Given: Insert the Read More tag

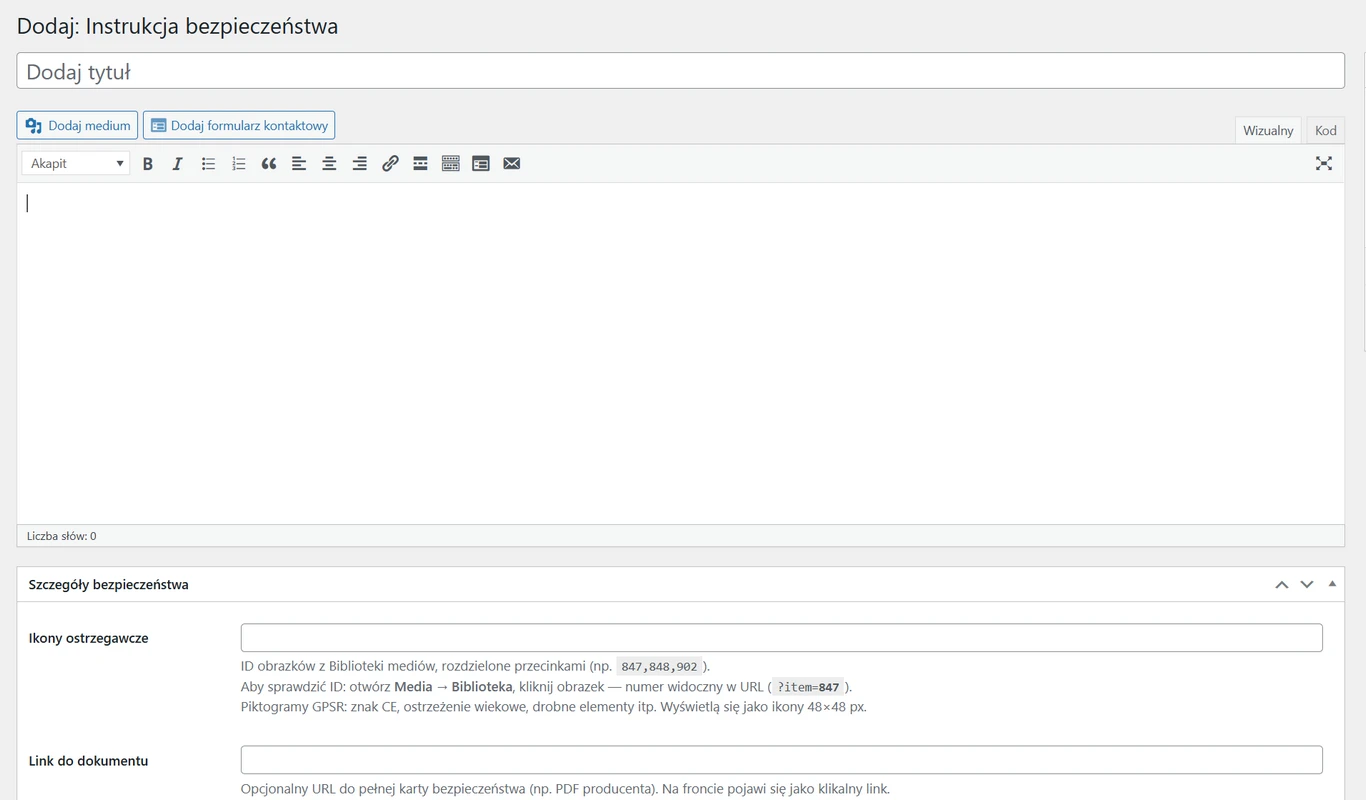Looking at the screenshot, I should (420, 164).
